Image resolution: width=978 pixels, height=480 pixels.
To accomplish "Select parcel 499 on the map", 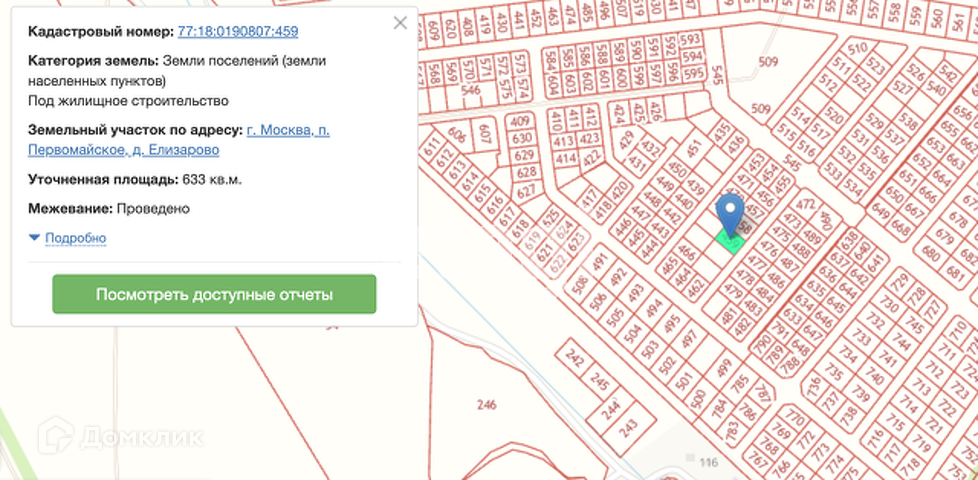I will (x=724, y=368).
